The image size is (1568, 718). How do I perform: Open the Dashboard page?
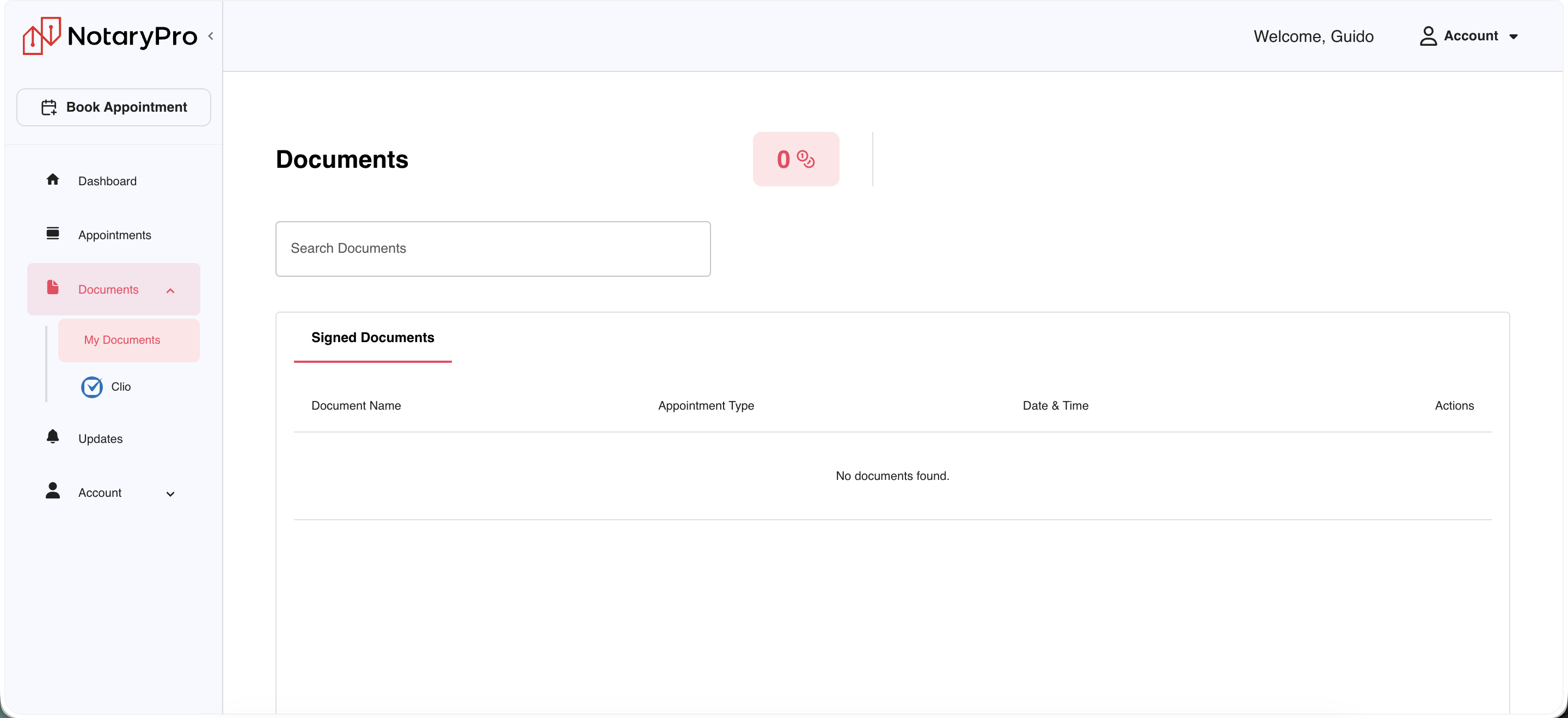tap(107, 181)
